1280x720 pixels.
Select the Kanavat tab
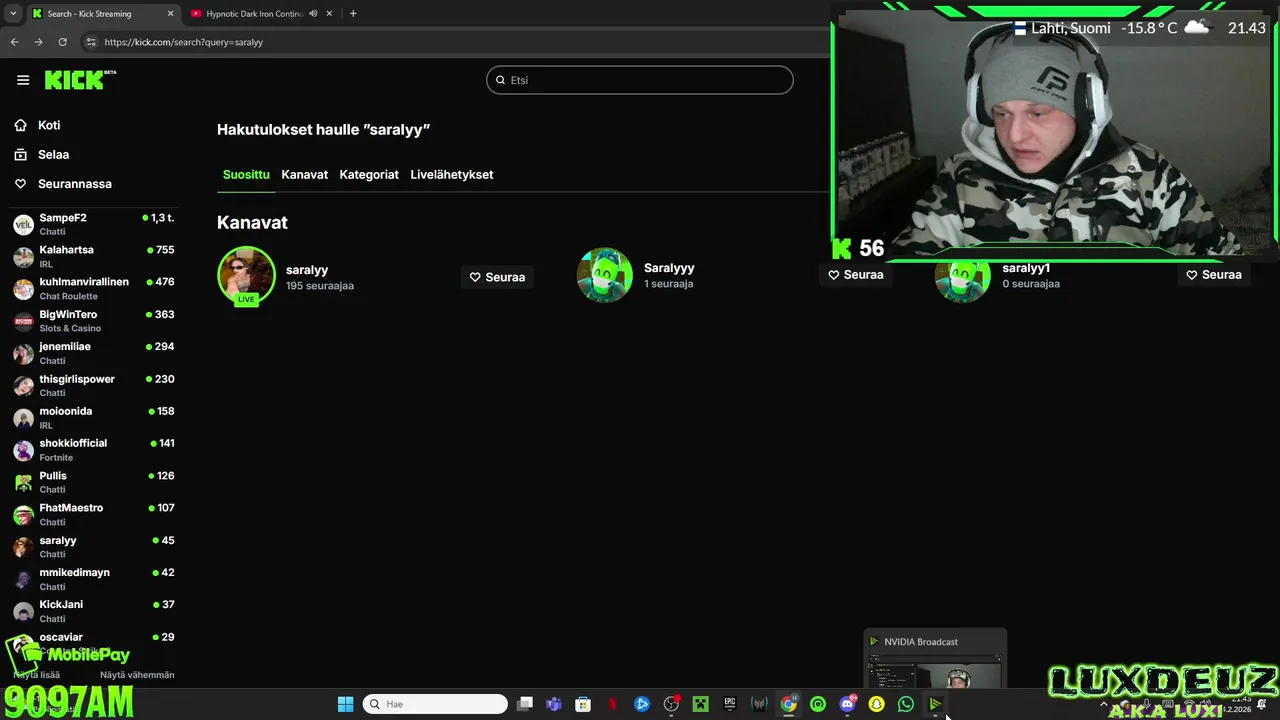304,175
